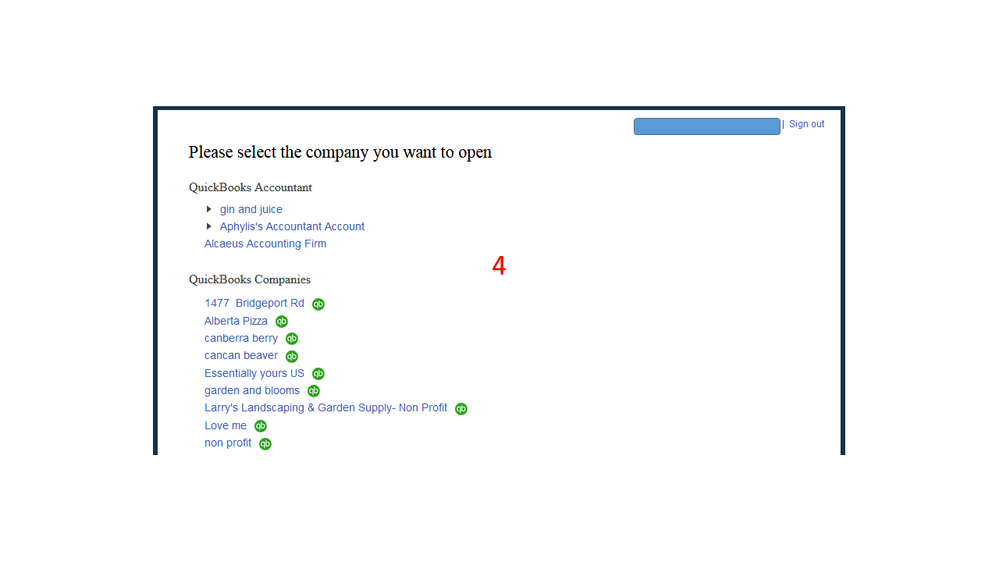The height and width of the screenshot is (562, 999).
Task: Click QuickBooks icon beside non profit
Action: [x=266, y=443]
